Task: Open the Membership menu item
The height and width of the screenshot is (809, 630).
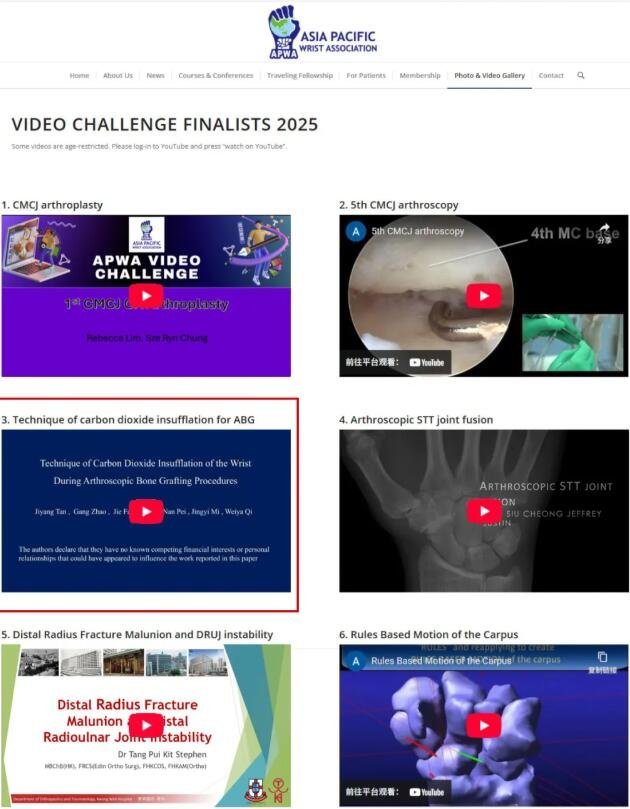Action: (x=420, y=75)
